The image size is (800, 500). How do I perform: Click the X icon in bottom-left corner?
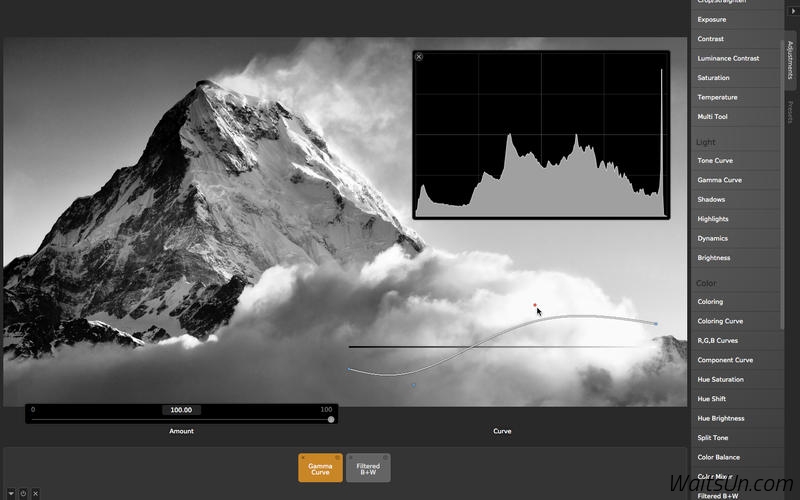tap(35, 493)
